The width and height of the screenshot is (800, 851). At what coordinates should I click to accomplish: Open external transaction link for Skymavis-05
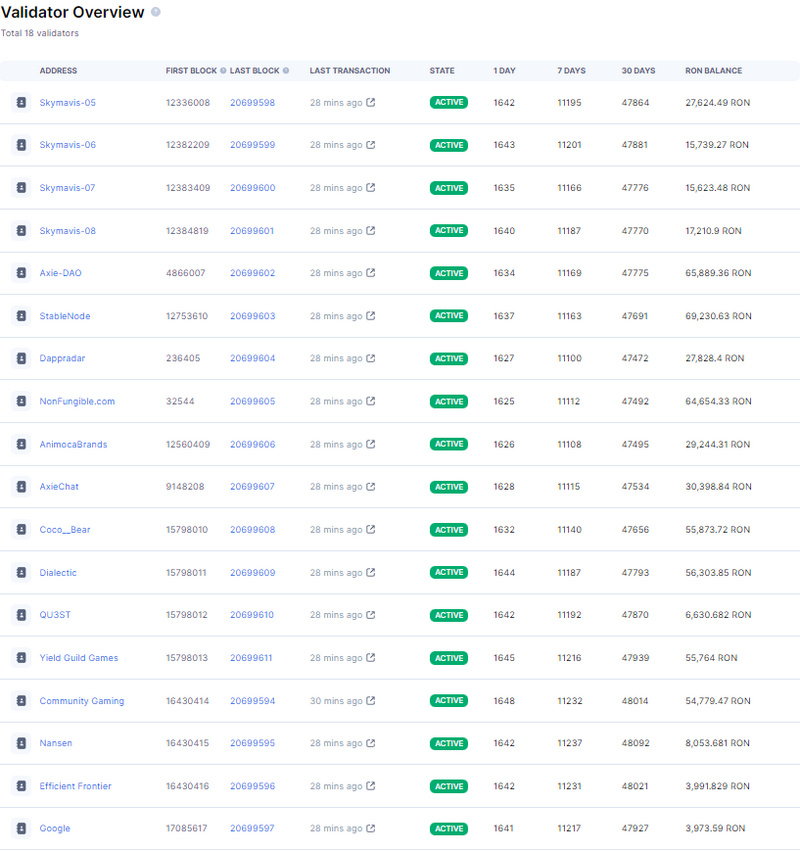371,102
